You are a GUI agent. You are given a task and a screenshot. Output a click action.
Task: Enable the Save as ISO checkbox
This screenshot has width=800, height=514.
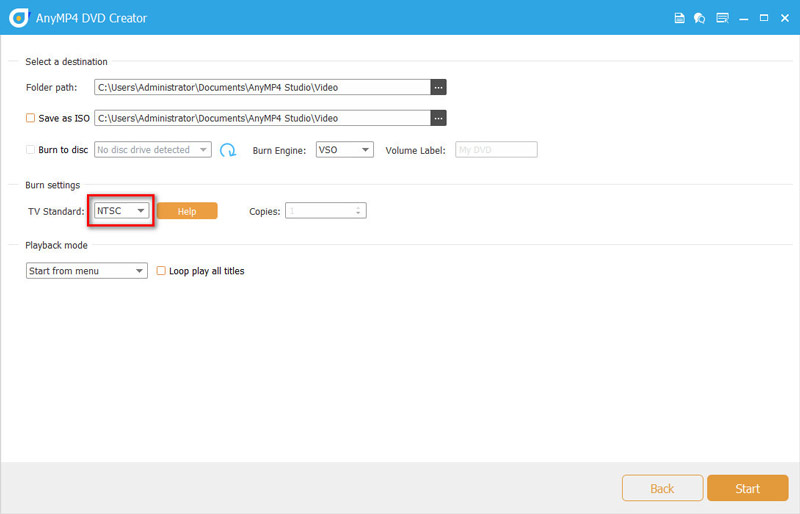[31, 118]
